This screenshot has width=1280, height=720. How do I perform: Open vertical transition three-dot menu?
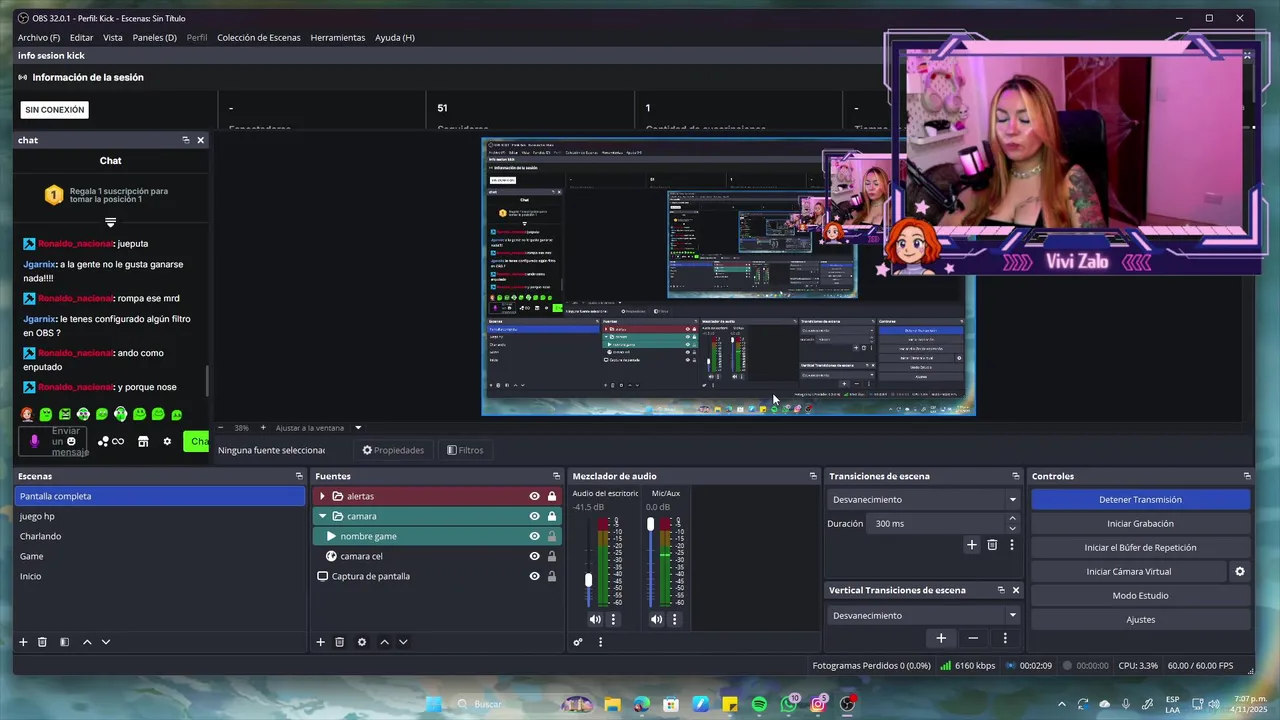pyautogui.click(x=1005, y=638)
